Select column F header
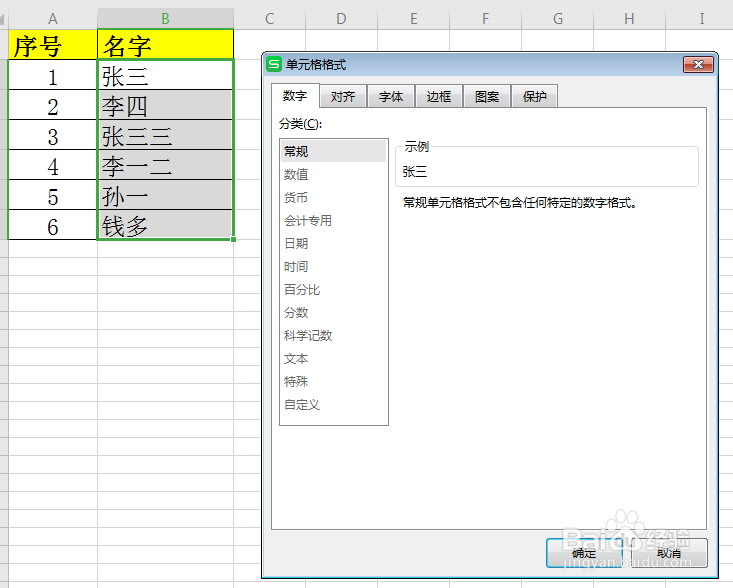This screenshot has width=733, height=588. 485,19
